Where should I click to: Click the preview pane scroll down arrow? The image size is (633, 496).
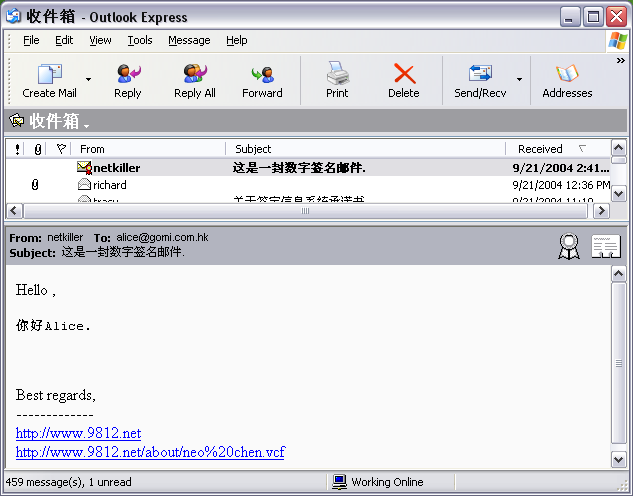coord(618,459)
